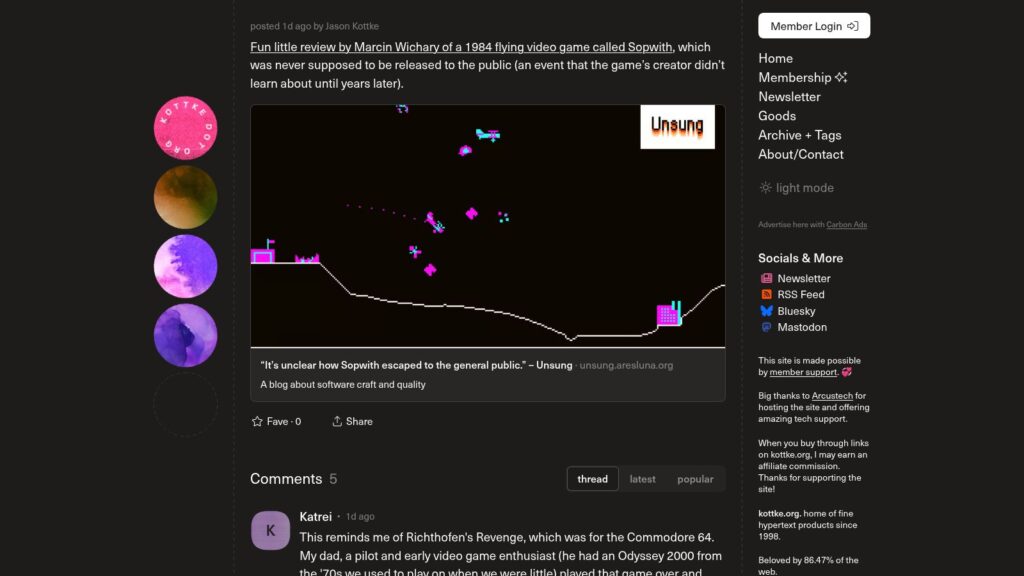Click the Unsung logo badge on image
This screenshot has width=1024, height=576.
[x=677, y=127]
